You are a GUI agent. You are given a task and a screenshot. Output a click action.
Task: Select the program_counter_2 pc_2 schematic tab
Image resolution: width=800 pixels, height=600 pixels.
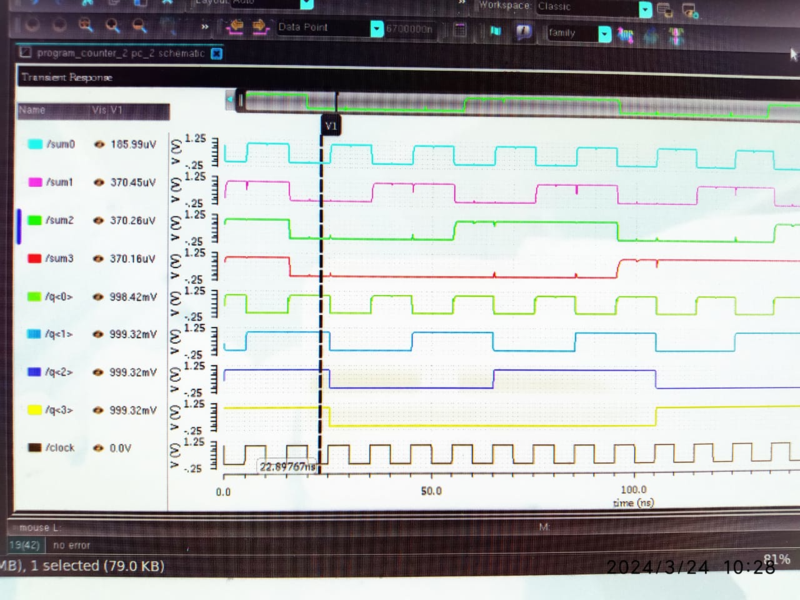click(x=120, y=53)
